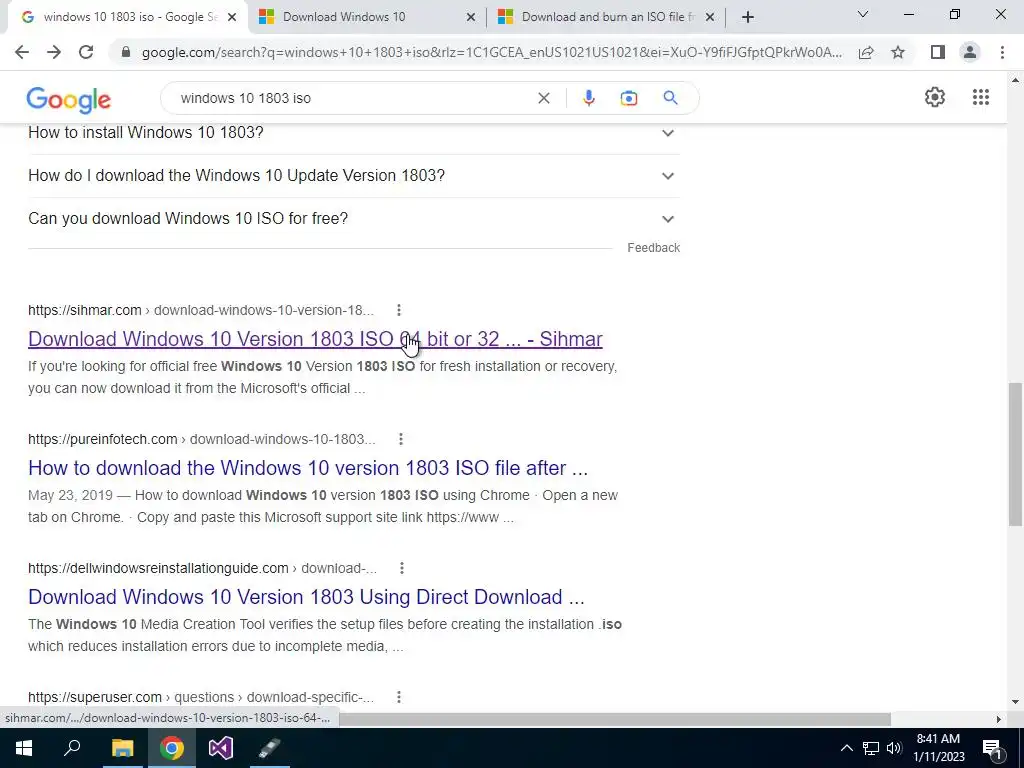Screen dimensions: 1024x768
Task: Open a new browser tab
Action: tap(748, 17)
